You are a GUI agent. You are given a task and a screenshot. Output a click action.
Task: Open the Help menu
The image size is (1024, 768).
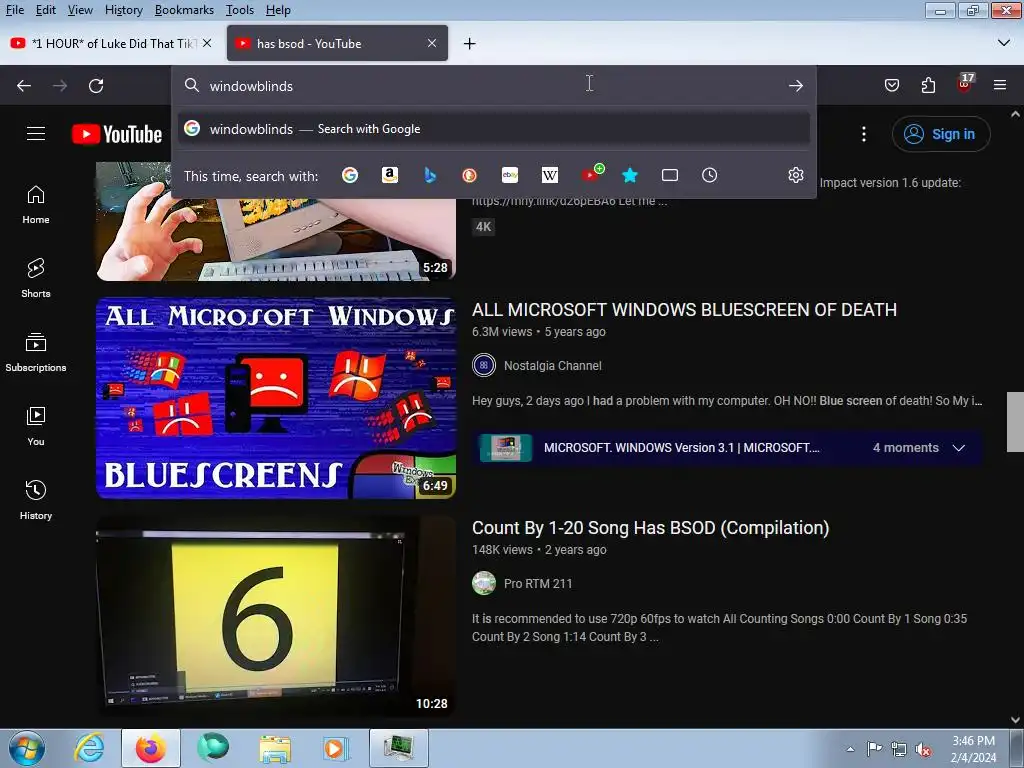coord(278,10)
